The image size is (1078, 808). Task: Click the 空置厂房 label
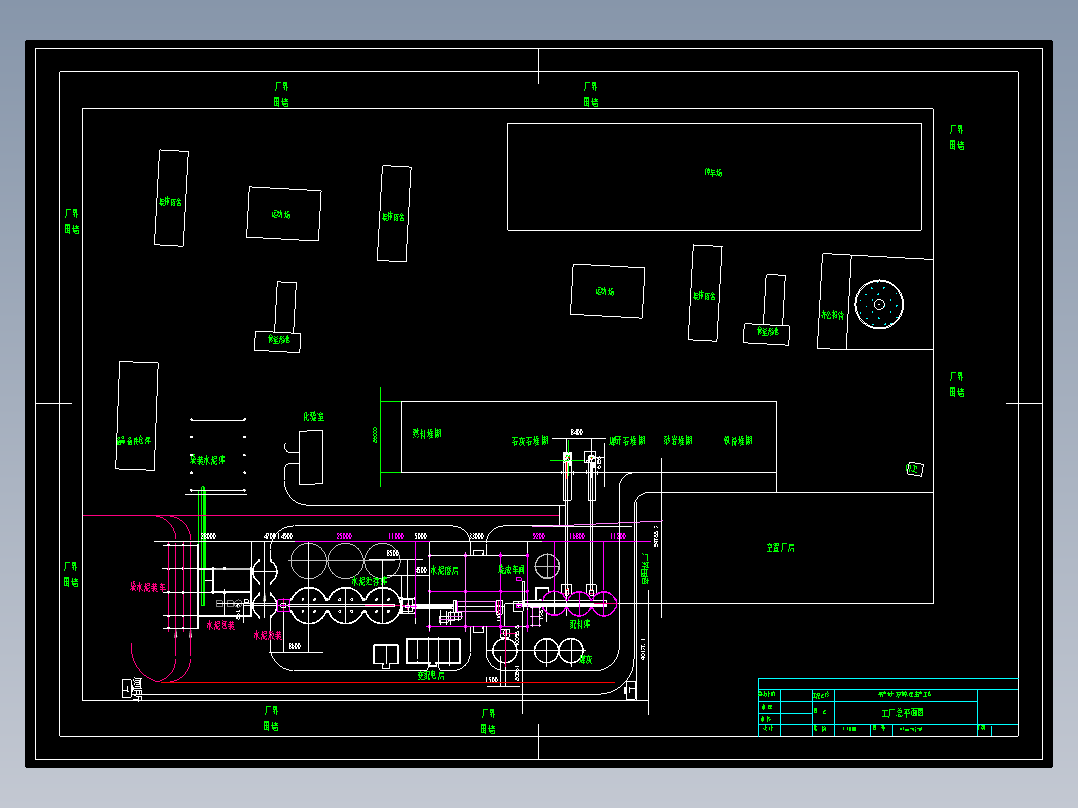780,548
